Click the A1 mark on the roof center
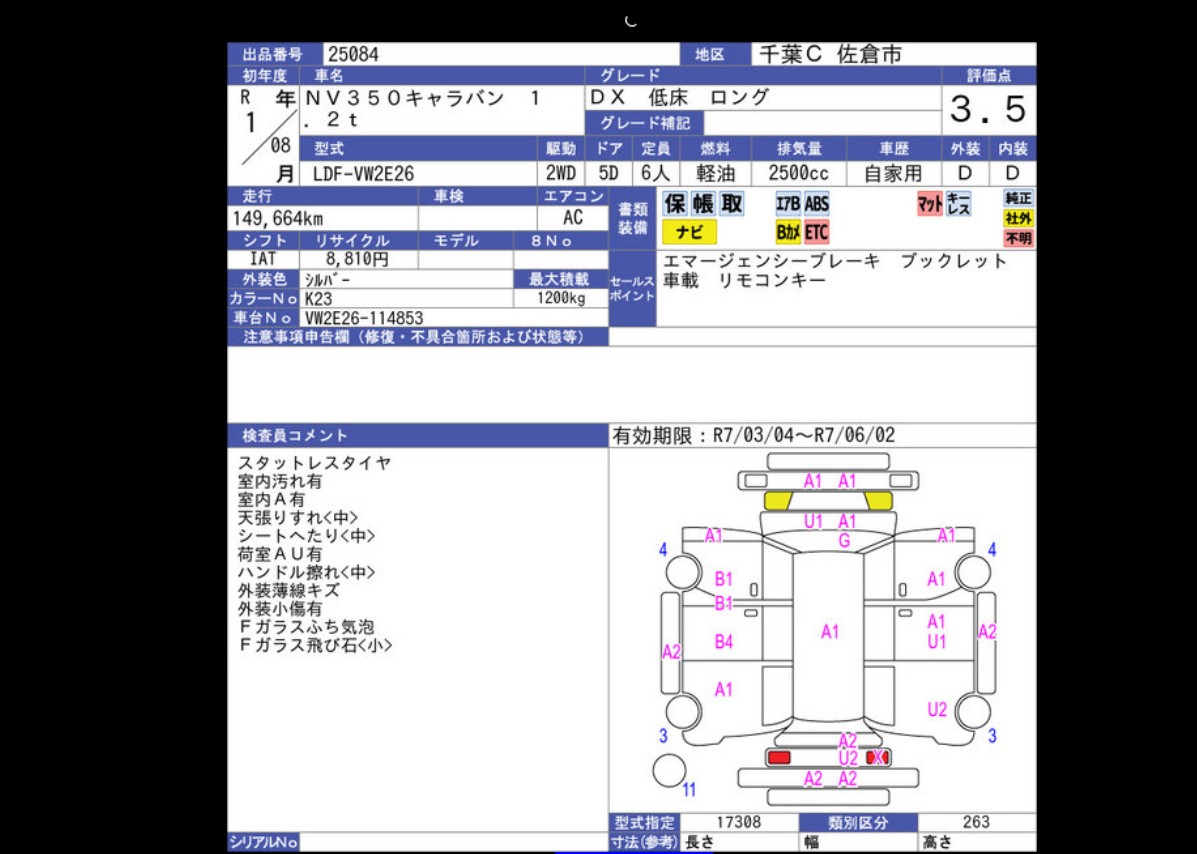1197x854 pixels. tap(830, 632)
